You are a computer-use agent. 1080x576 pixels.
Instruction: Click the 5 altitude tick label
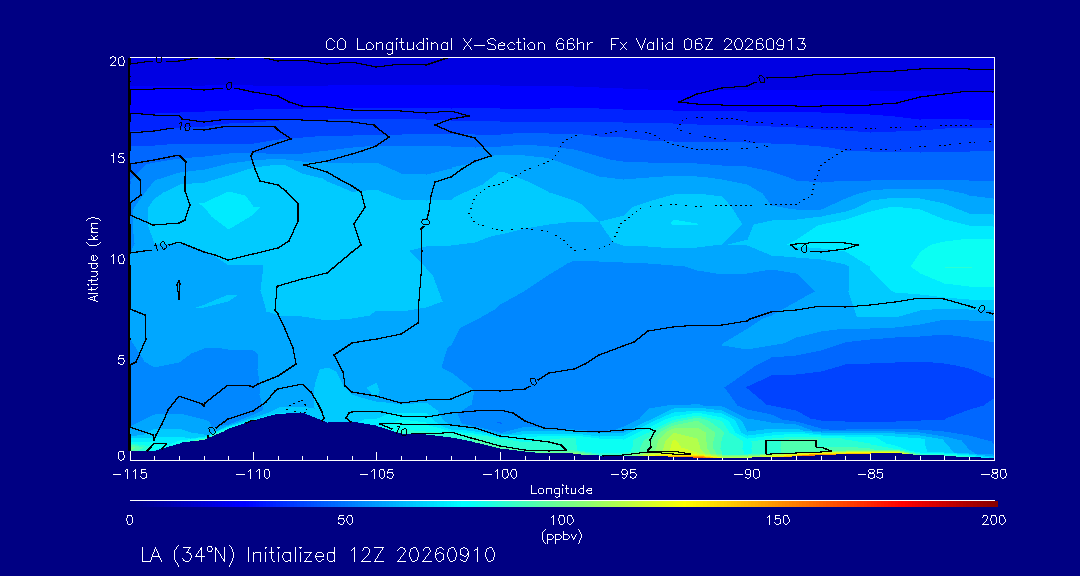[x=121, y=360]
